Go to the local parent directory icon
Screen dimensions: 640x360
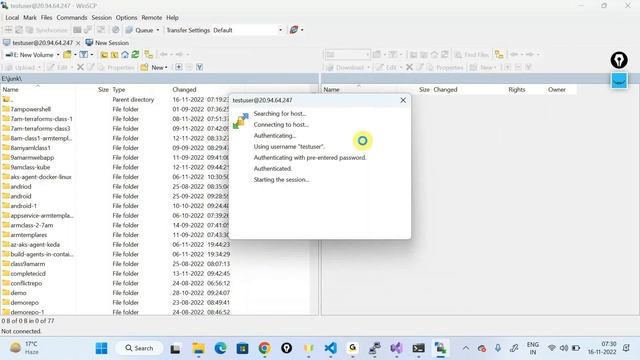[x=104, y=54]
